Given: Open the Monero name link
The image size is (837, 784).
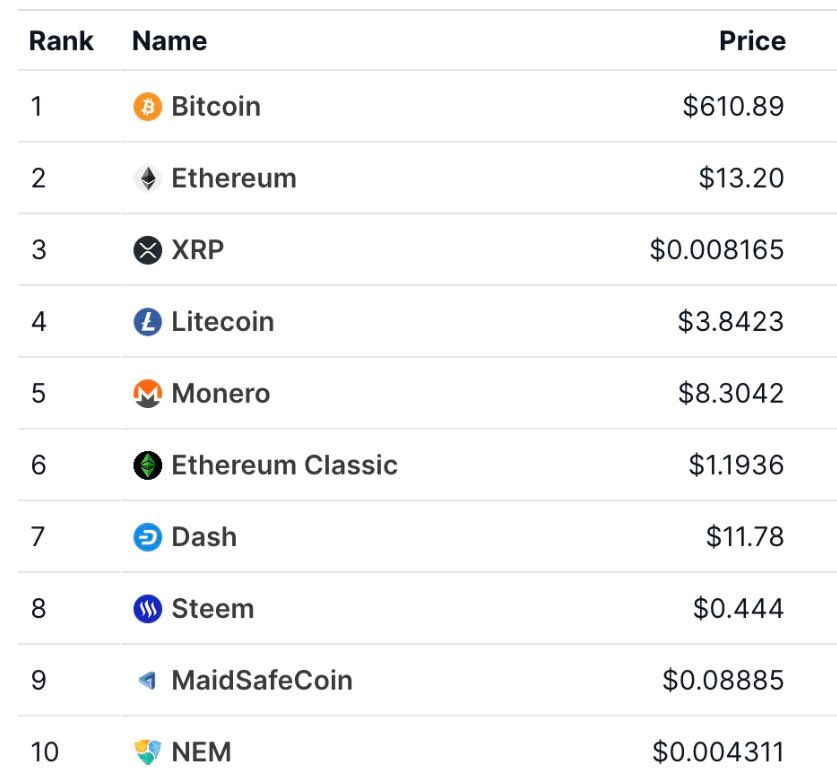Looking at the screenshot, I should (x=221, y=393).
